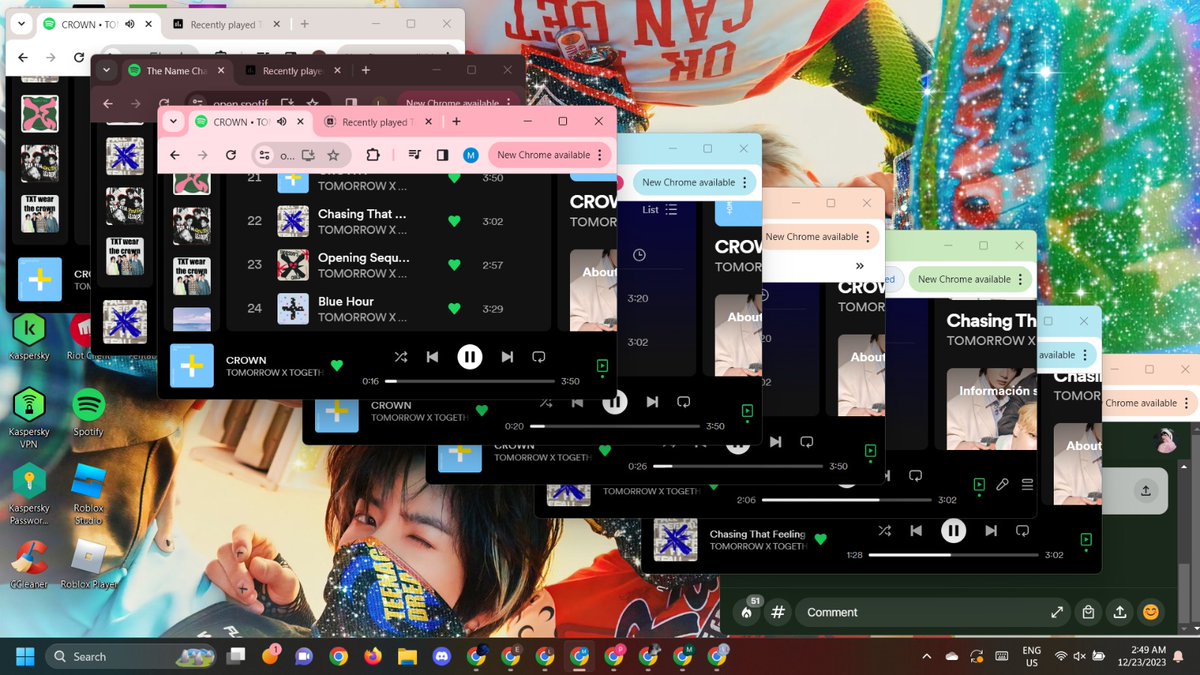Click install app icon in pink address bar
Image resolution: width=1200 pixels, height=675 pixels.
coord(308,155)
